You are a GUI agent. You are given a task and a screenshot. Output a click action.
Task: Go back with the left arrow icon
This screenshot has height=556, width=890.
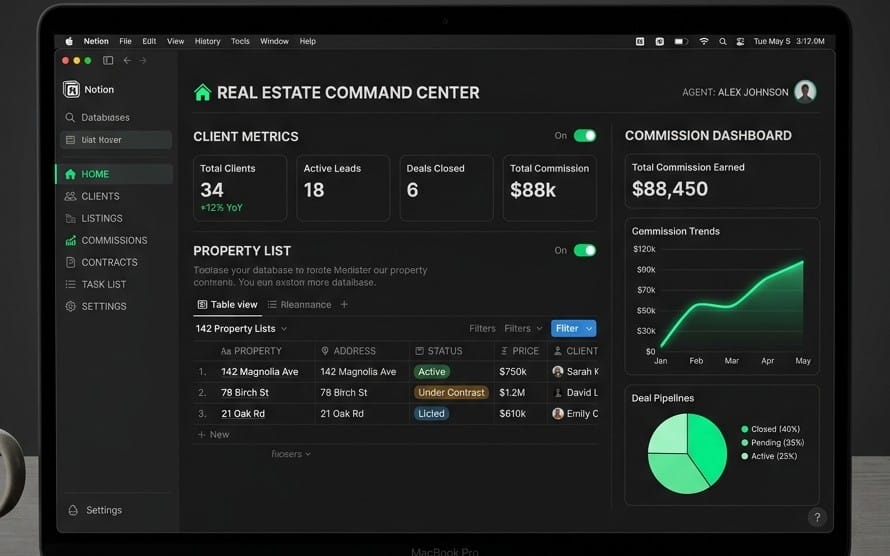[127, 60]
